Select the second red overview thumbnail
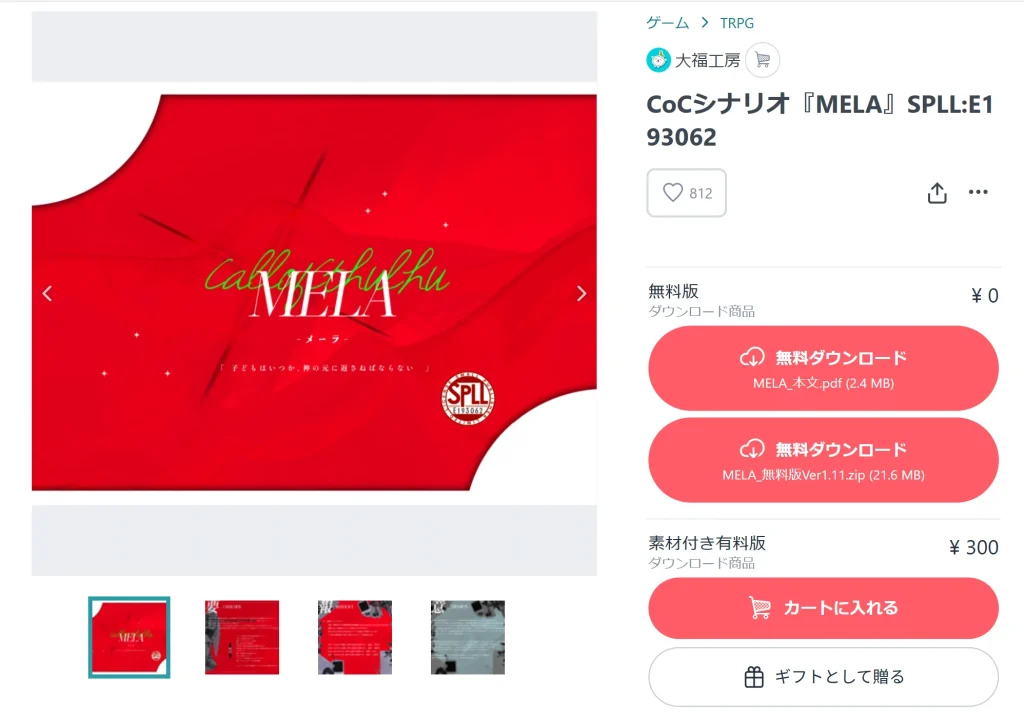This screenshot has height=717, width=1024. 242,637
